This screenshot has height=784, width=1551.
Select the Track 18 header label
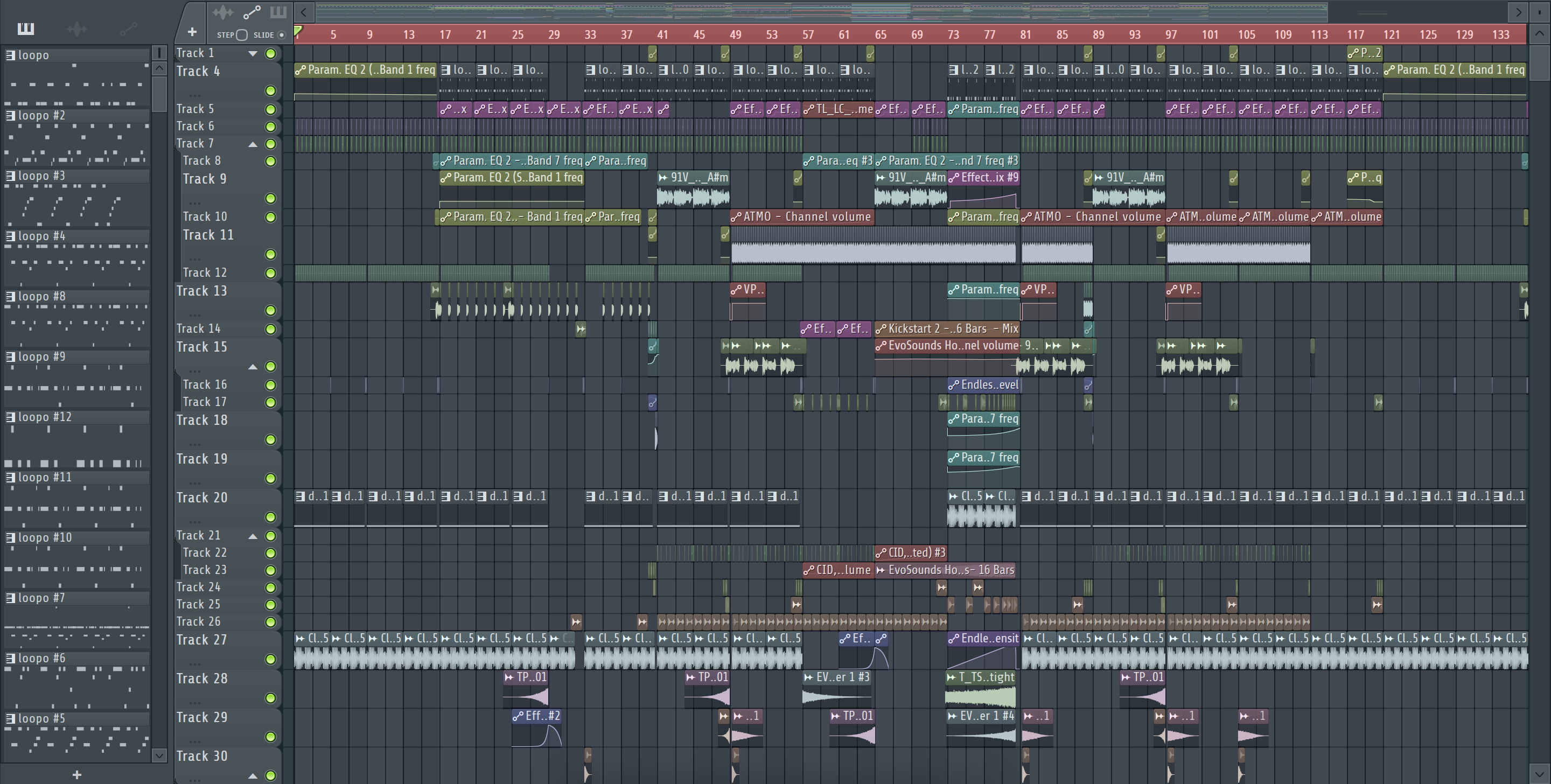202,421
